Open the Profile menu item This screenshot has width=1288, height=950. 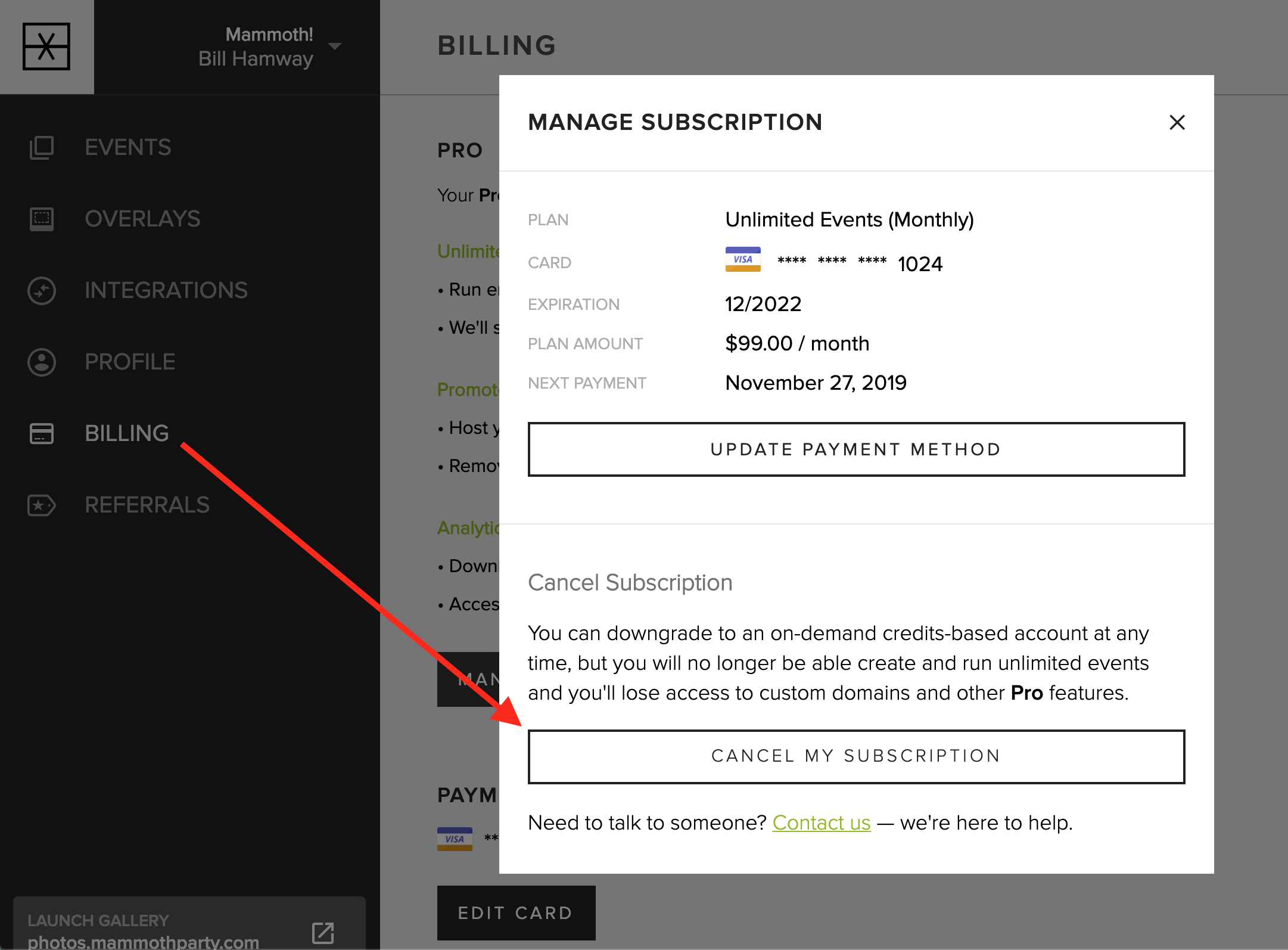pyautogui.click(x=130, y=362)
